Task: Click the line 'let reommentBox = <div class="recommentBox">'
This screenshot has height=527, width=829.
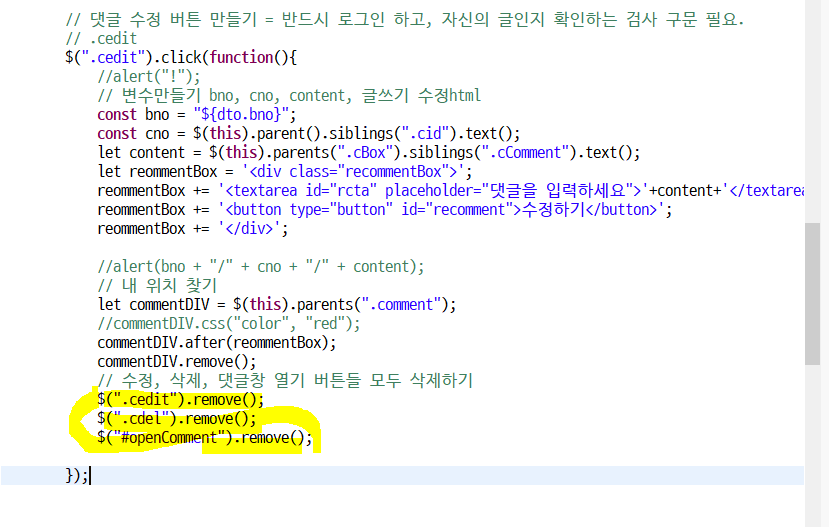Action: pyautogui.click(x=284, y=172)
